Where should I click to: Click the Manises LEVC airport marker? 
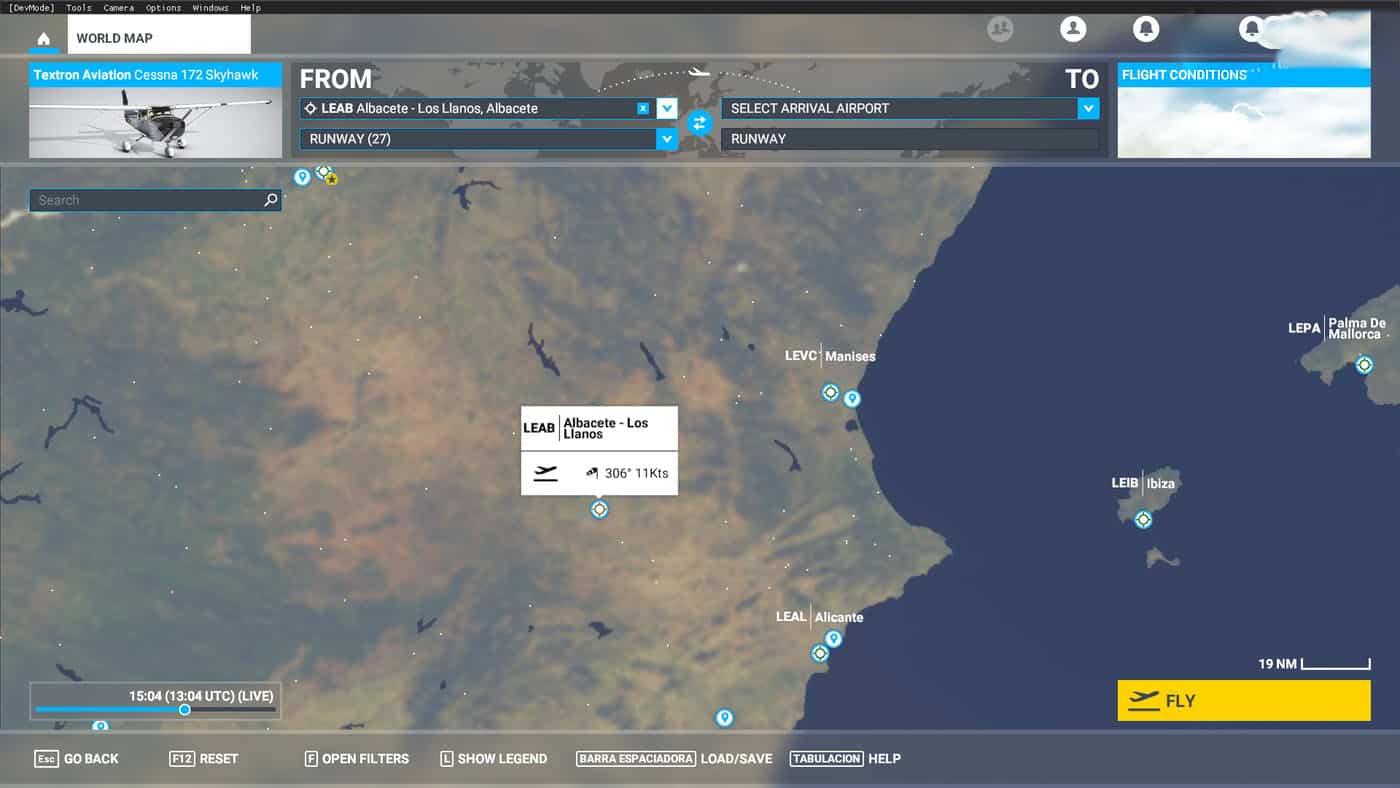pos(830,392)
